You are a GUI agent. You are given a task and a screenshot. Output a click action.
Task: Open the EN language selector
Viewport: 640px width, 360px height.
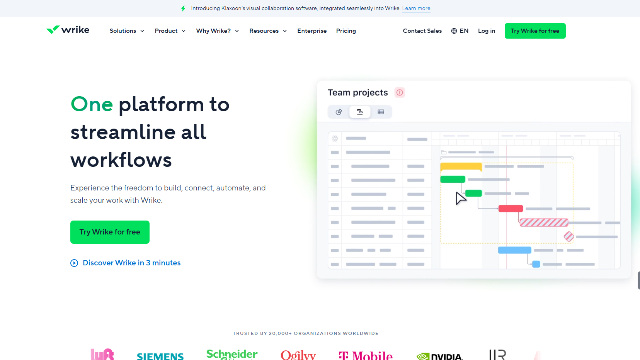[x=460, y=31]
